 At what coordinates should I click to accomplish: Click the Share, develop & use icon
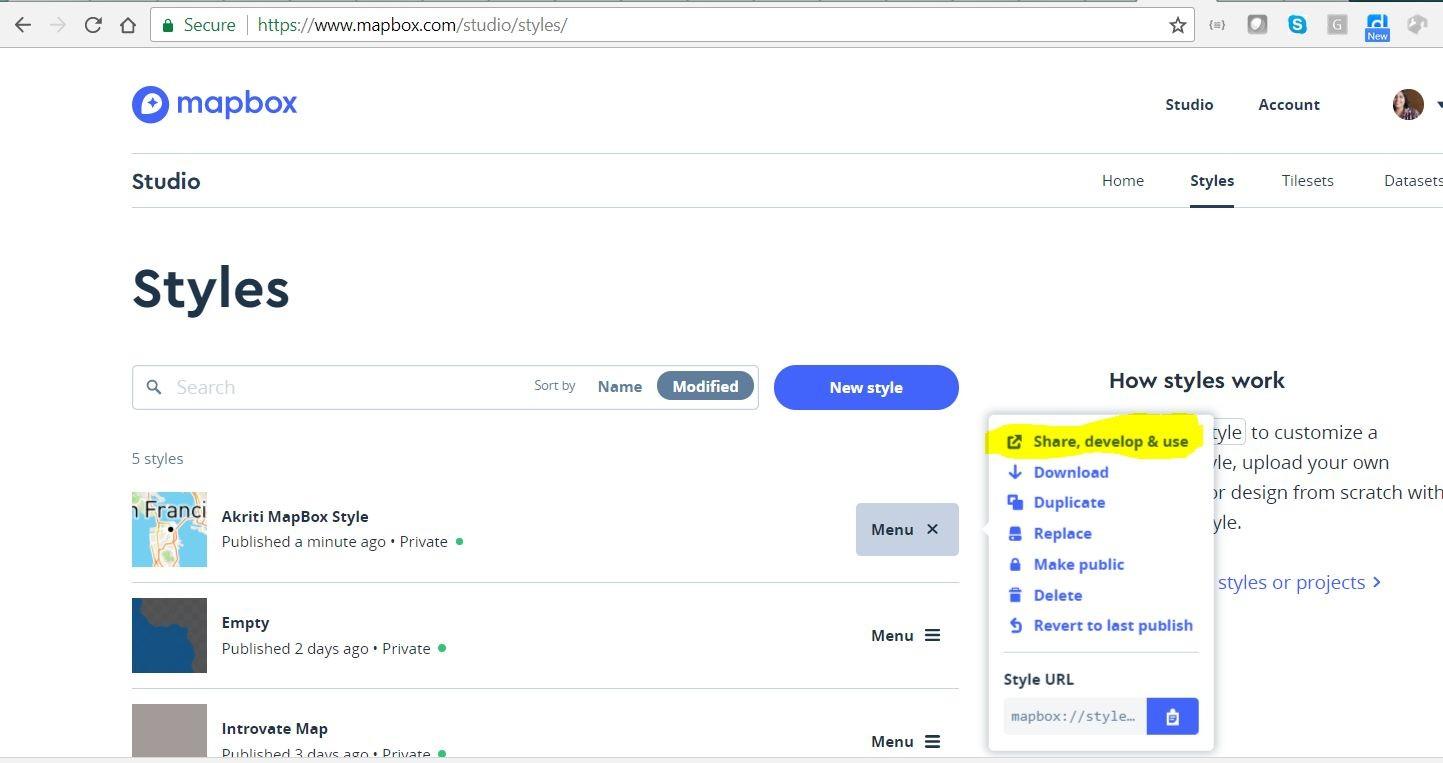point(1015,441)
